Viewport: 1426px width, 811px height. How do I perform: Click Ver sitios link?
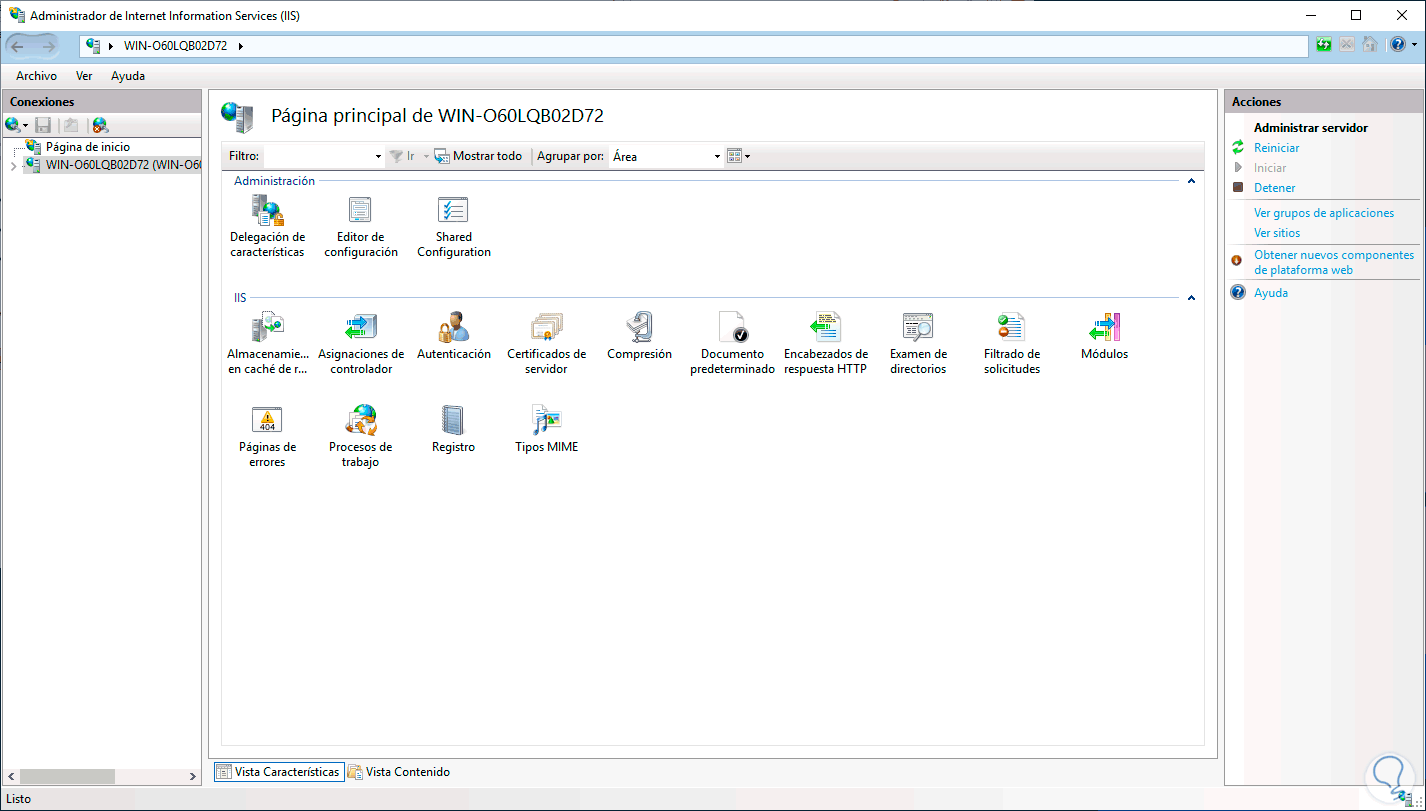coord(1277,233)
